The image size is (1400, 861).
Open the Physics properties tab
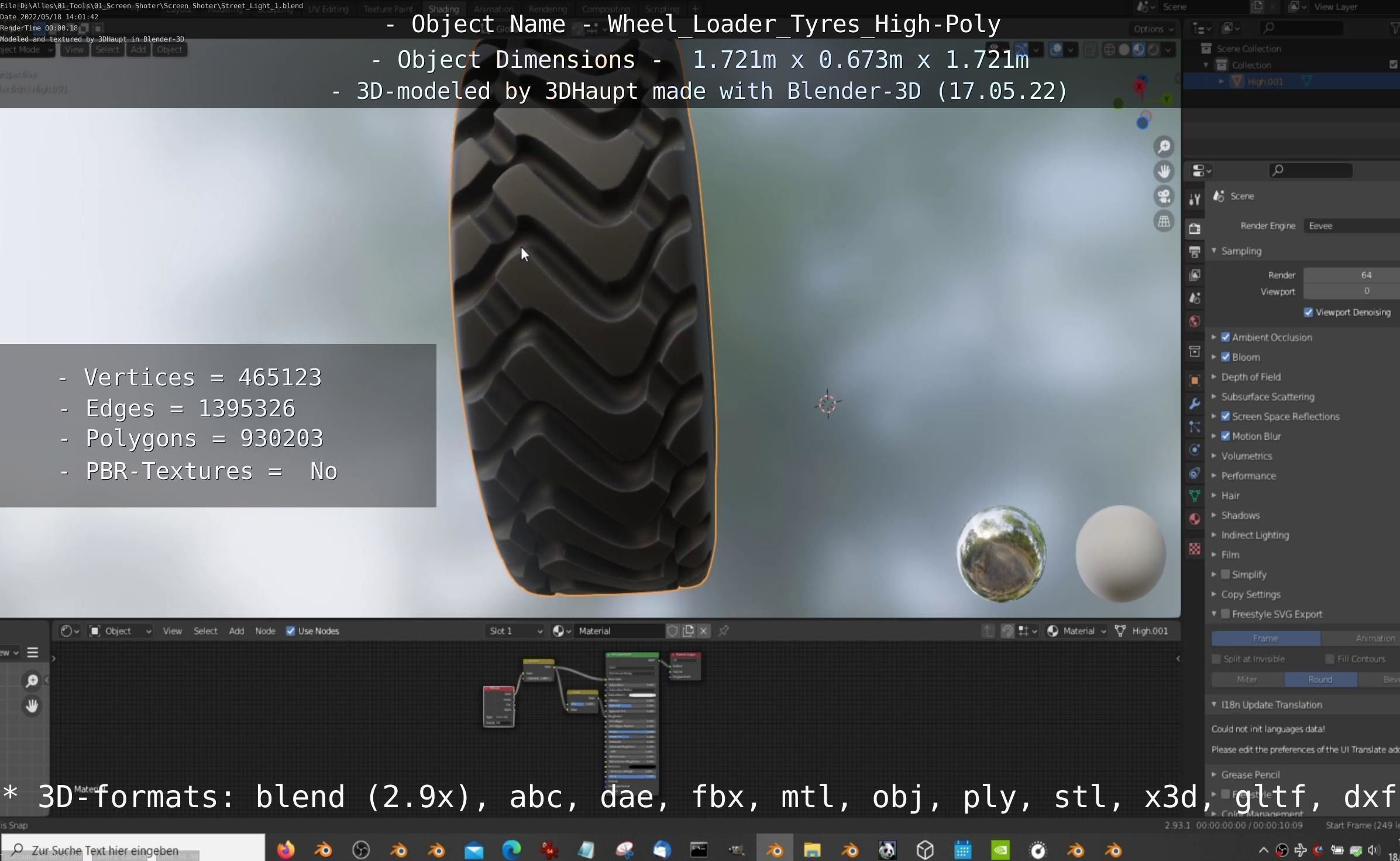(x=1195, y=450)
